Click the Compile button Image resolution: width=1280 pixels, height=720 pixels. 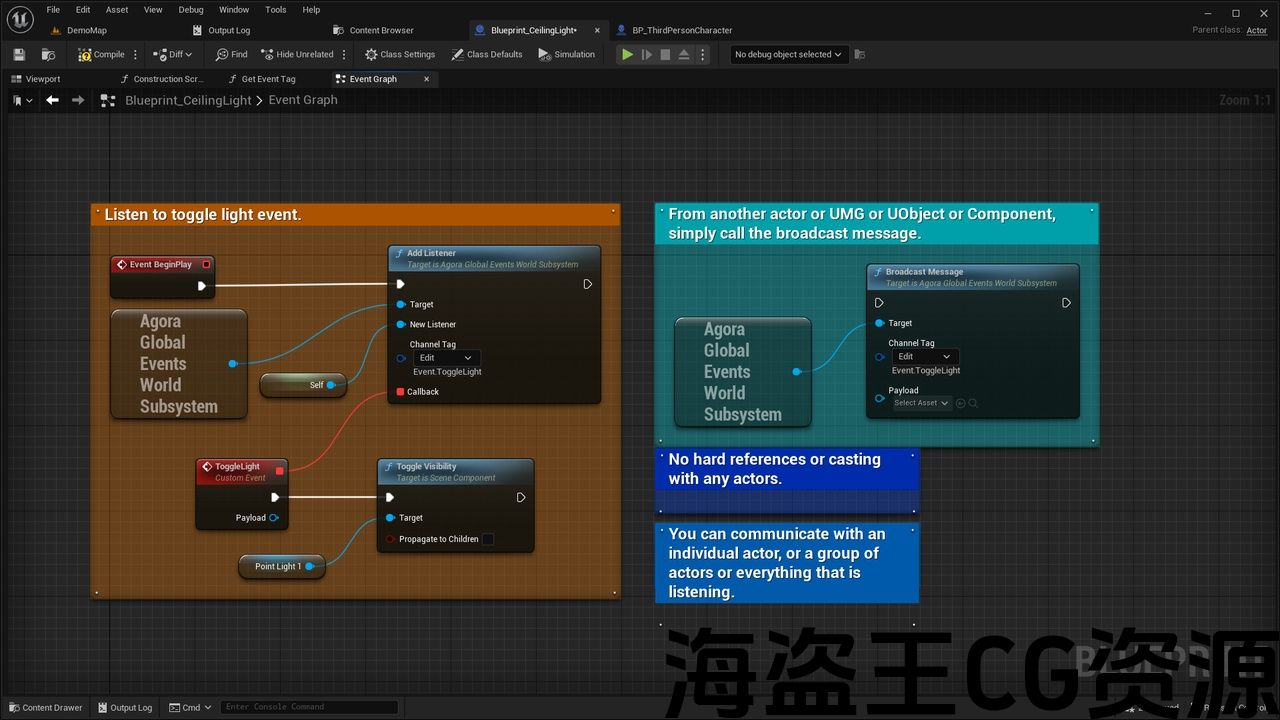(102, 54)
